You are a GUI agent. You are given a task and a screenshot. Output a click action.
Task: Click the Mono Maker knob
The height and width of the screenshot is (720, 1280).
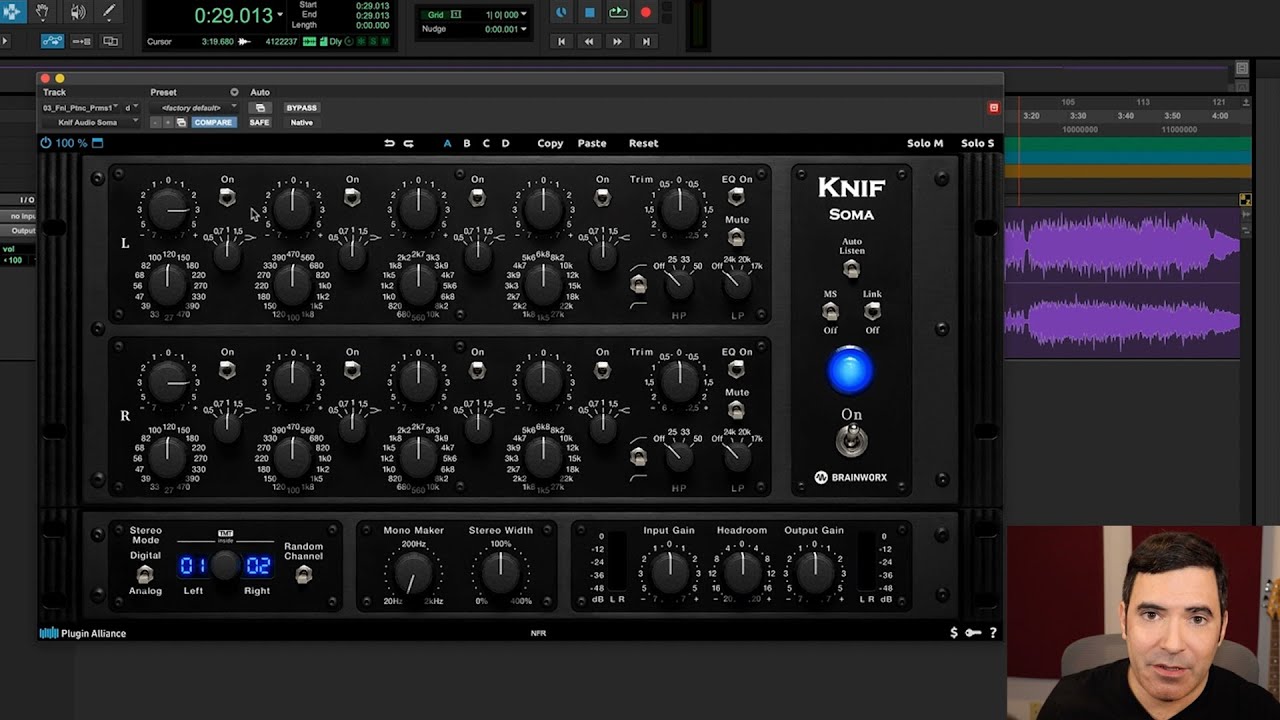click(412, 573)
